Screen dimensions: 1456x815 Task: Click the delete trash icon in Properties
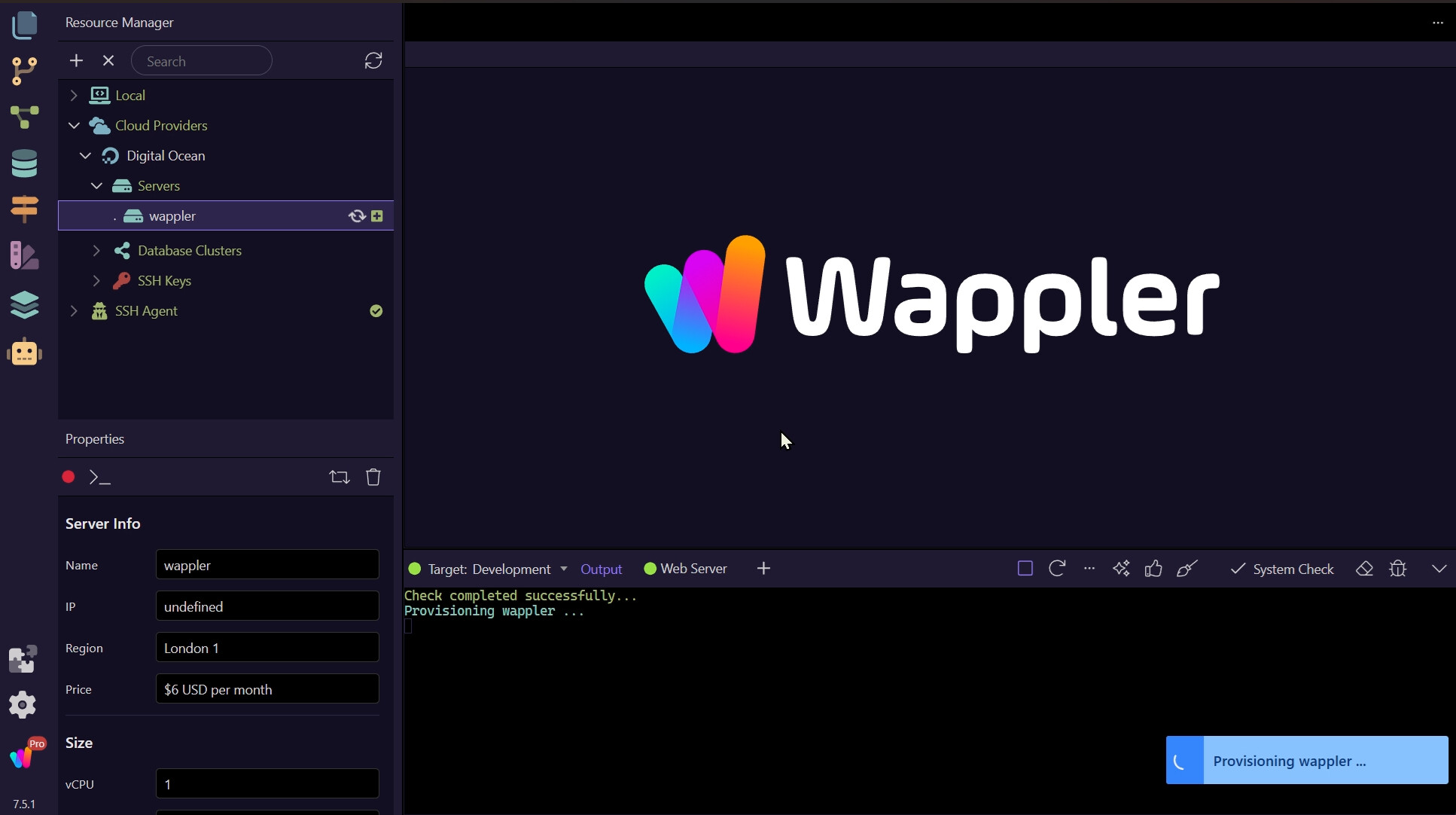point(373,477)
